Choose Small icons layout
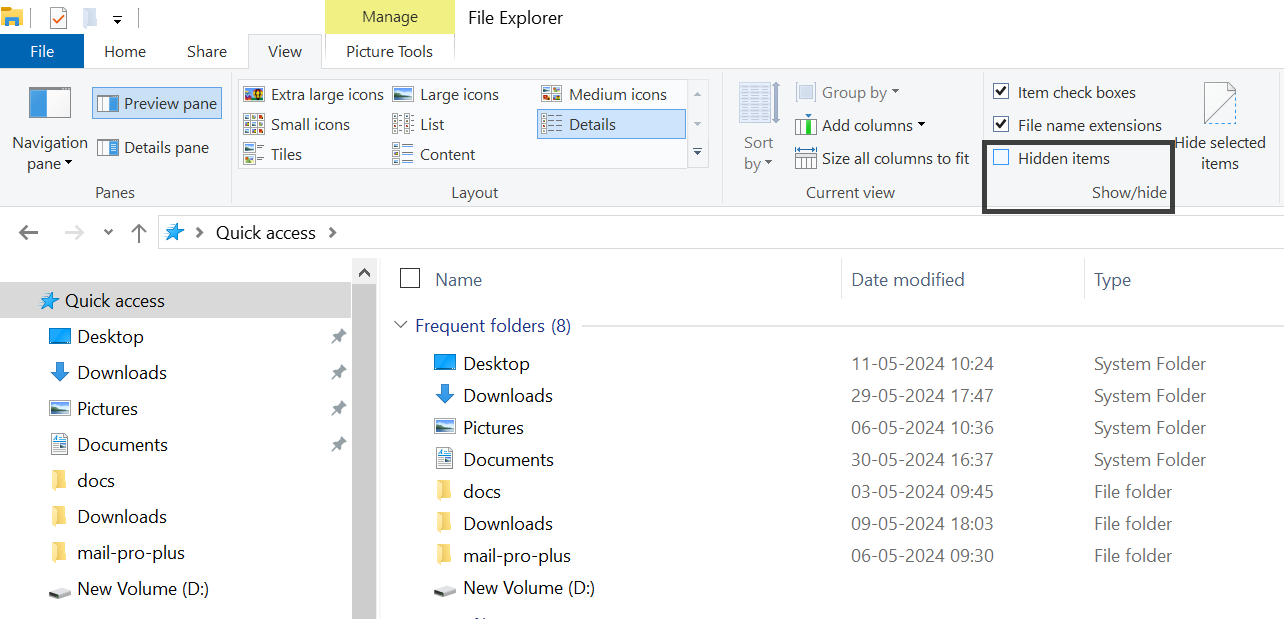Image resolution: width=1284 pixels, height=619 pixels. 297,124
